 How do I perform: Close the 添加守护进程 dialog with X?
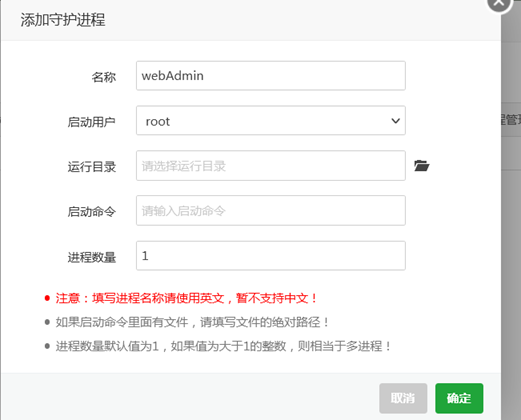499,3
